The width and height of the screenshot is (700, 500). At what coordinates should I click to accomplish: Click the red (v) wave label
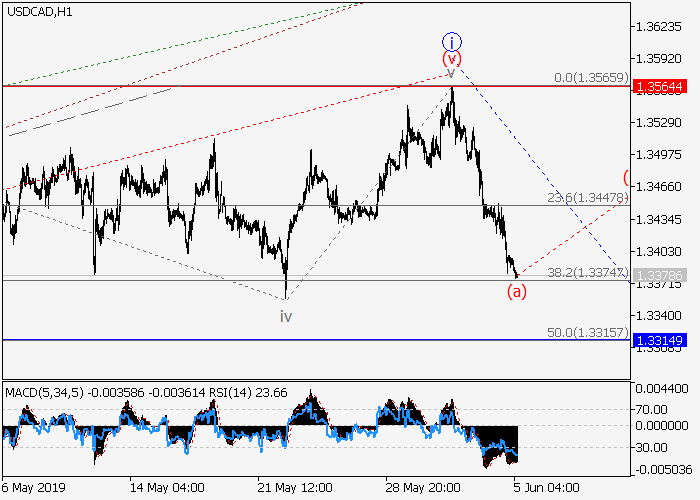point(452,59)
